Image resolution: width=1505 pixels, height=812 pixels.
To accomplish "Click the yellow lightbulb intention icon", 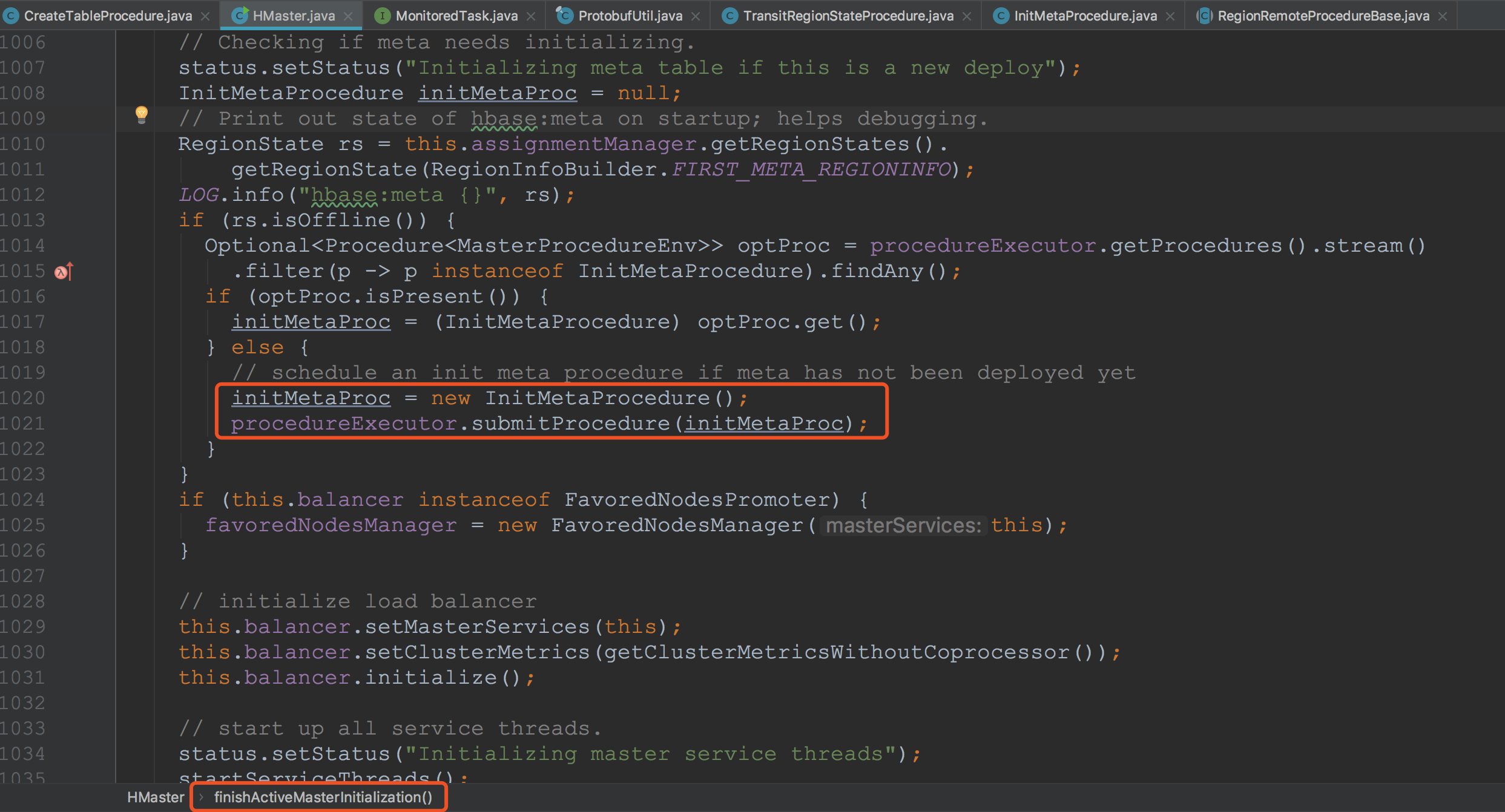I will (141, 114).
